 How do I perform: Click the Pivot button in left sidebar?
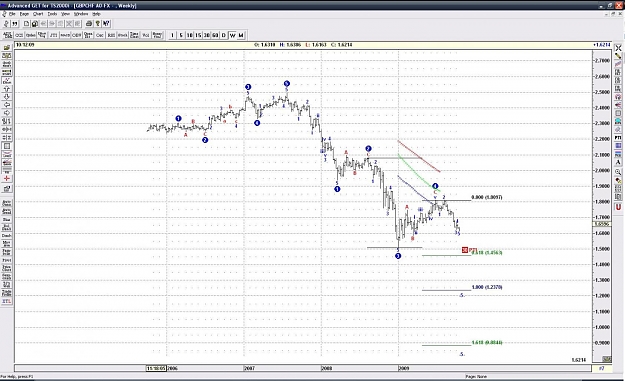[x=7, y=260]
